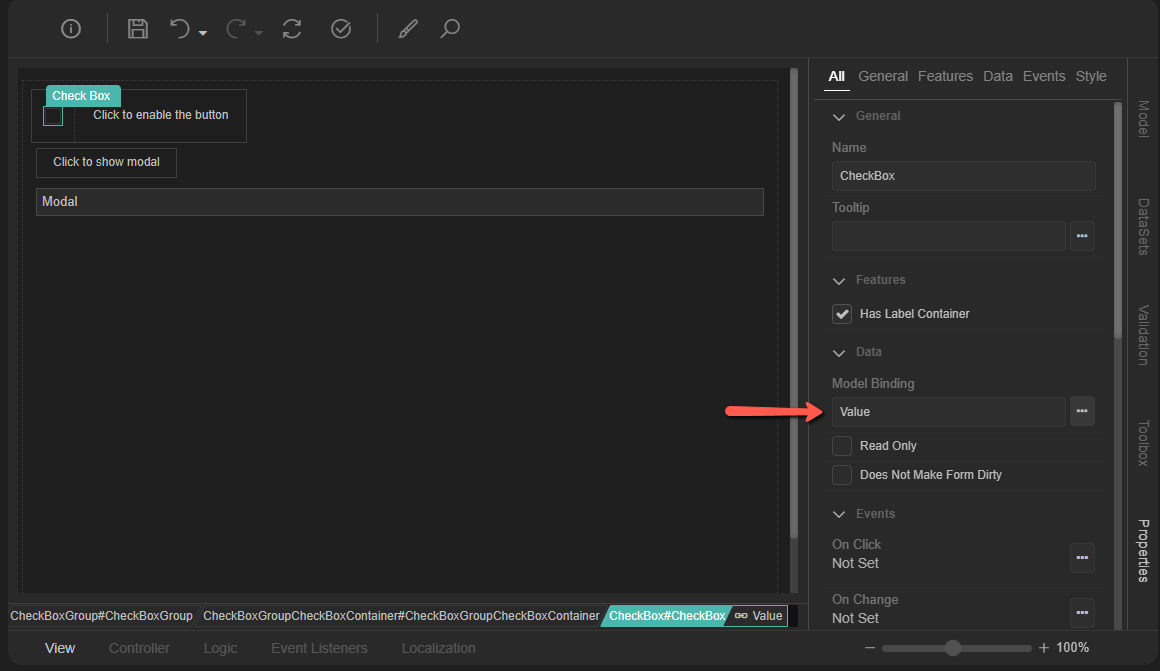Image resolution: width=1160 pixels, height=671 pixels.
Task: Refresh the form view
Action: pyautogui.click(x=291, y=29)
